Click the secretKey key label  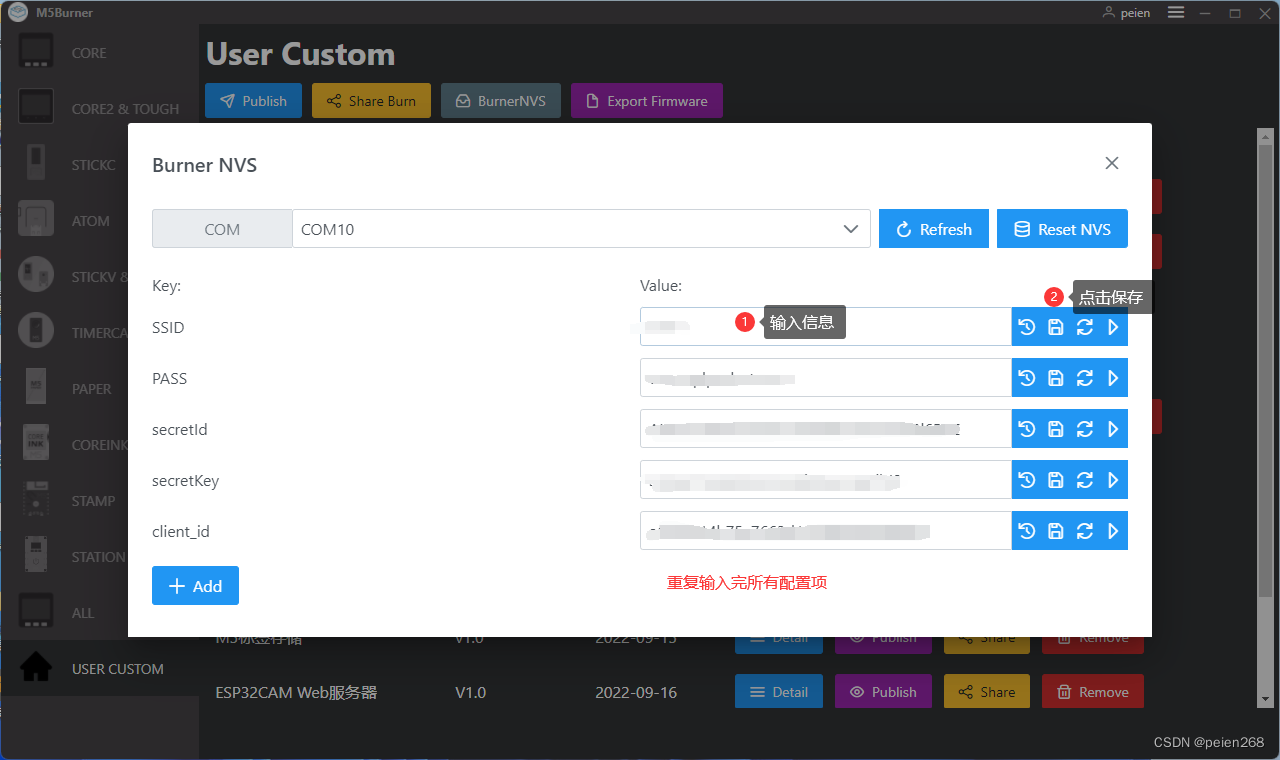pos(185,480)
